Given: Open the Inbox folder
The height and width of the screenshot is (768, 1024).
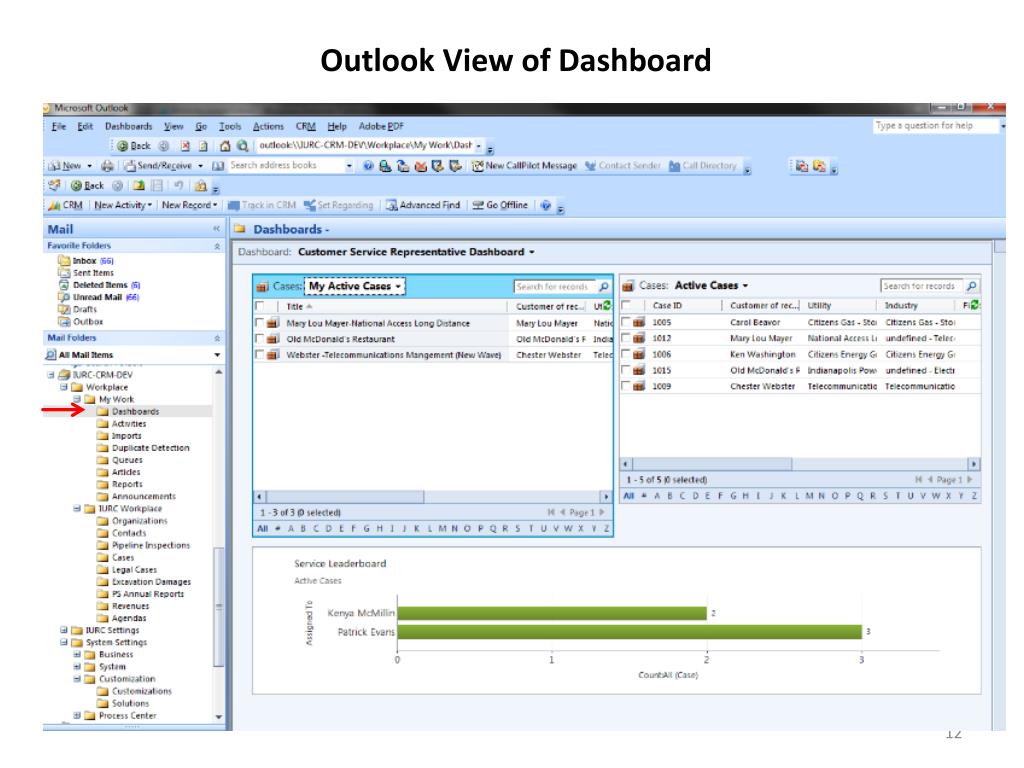Looking at the screenshot, I should tap(85, 261).
